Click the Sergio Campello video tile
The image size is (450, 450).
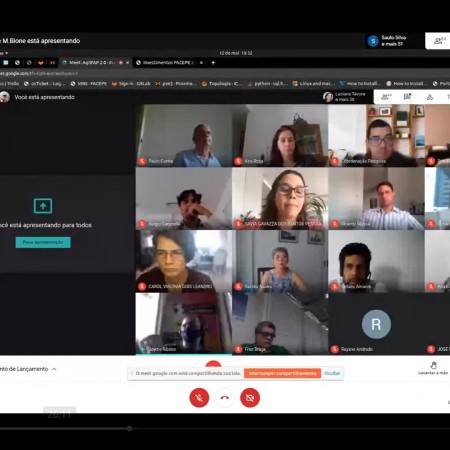(184, 198)
